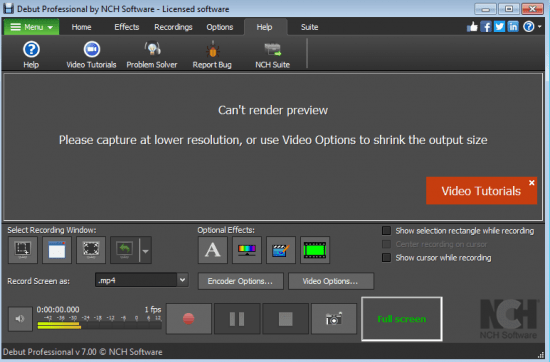Viewport: 550px width, 362px height.
Task: Enable Show selection rectangle while recording
Action: tap(387, 230)
